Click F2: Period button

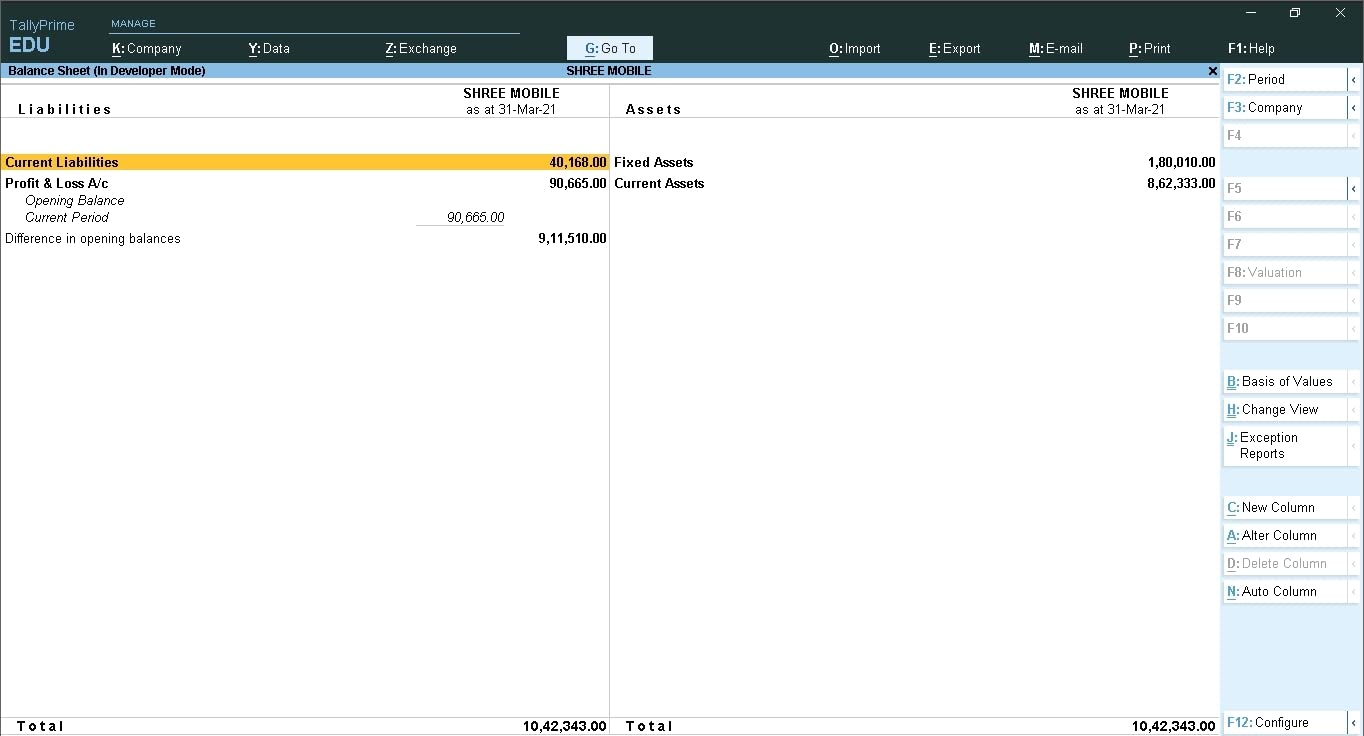1285,79
